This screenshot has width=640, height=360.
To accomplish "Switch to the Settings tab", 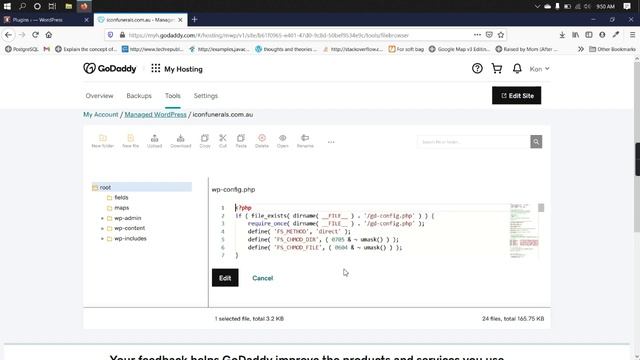I will [x=206, y=96].
